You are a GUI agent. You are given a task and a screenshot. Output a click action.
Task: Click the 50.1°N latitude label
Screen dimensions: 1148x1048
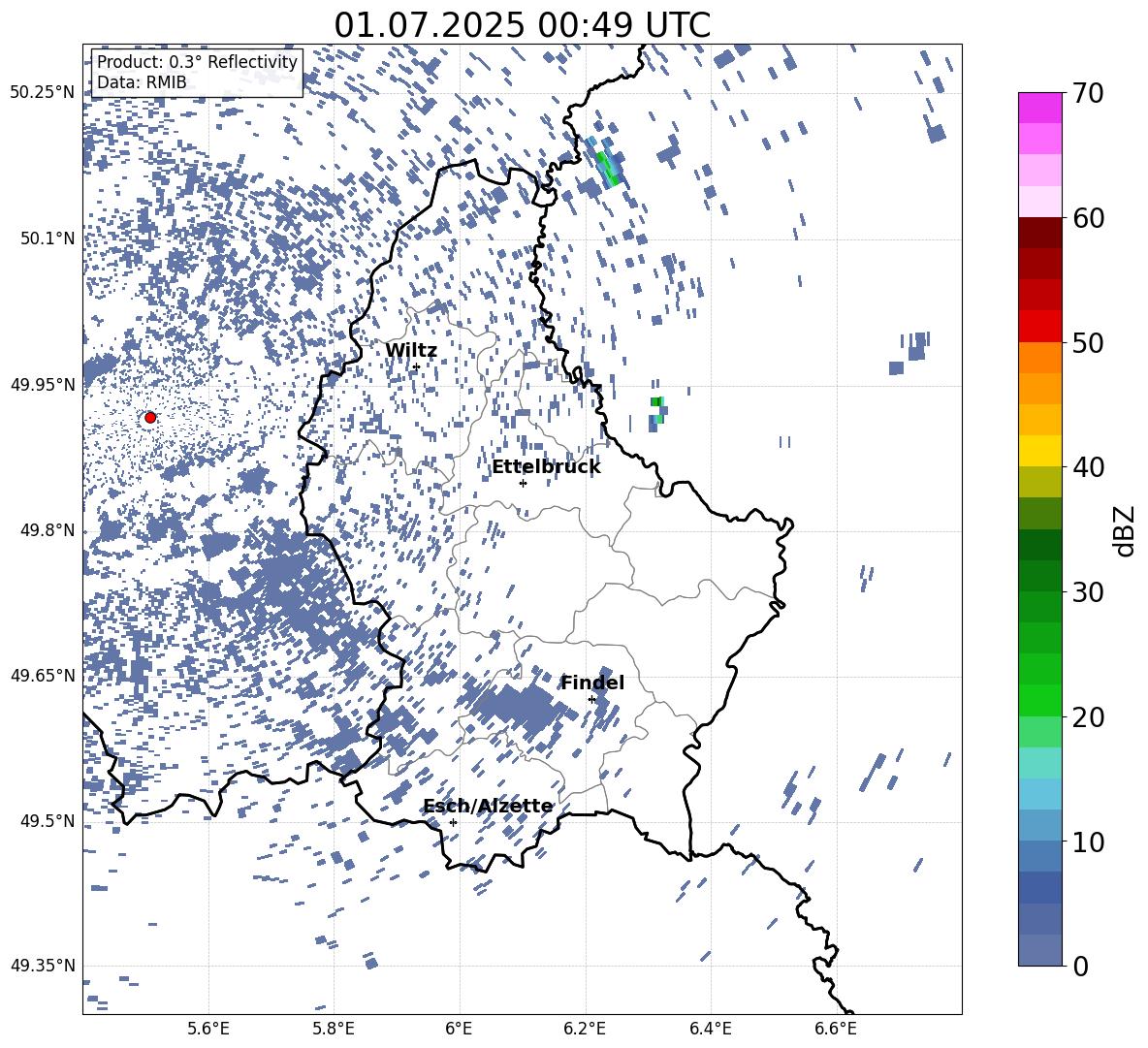[47, 238]
